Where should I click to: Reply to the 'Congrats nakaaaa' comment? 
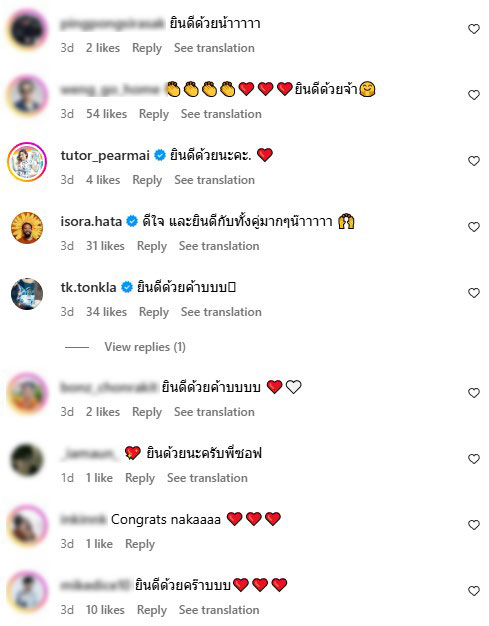[x=140, y=544]
